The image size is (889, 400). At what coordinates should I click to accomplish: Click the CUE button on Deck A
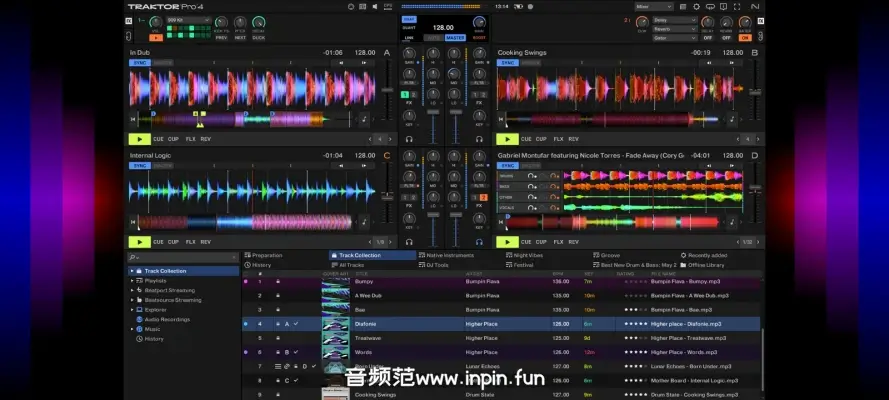pos(159,139)
